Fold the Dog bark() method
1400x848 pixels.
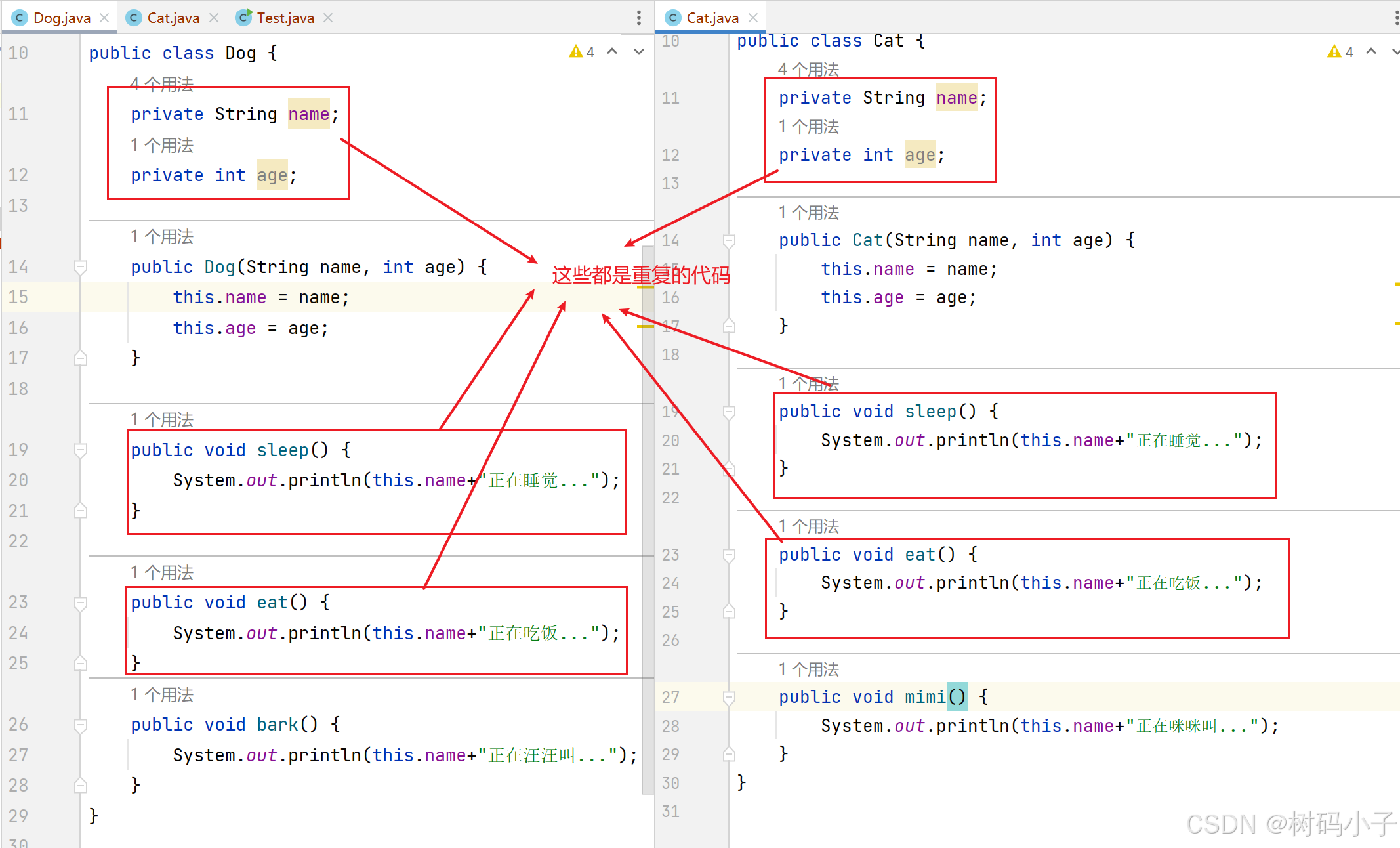pyautogui.click(x=81, y=725)
